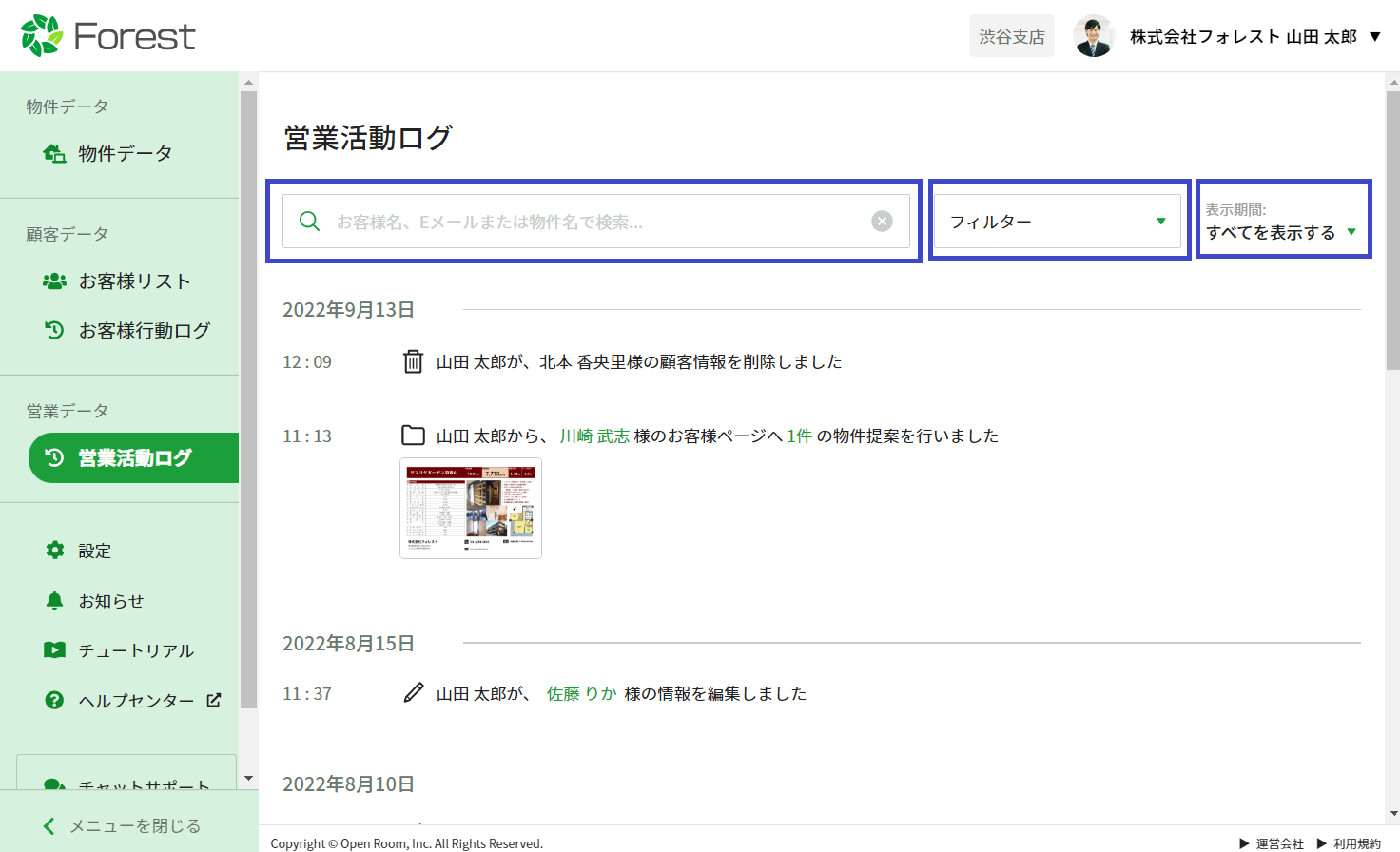Open the user account menu arrow
The height and width of the screenshot is (852, 1400).
click(1374, 37)
